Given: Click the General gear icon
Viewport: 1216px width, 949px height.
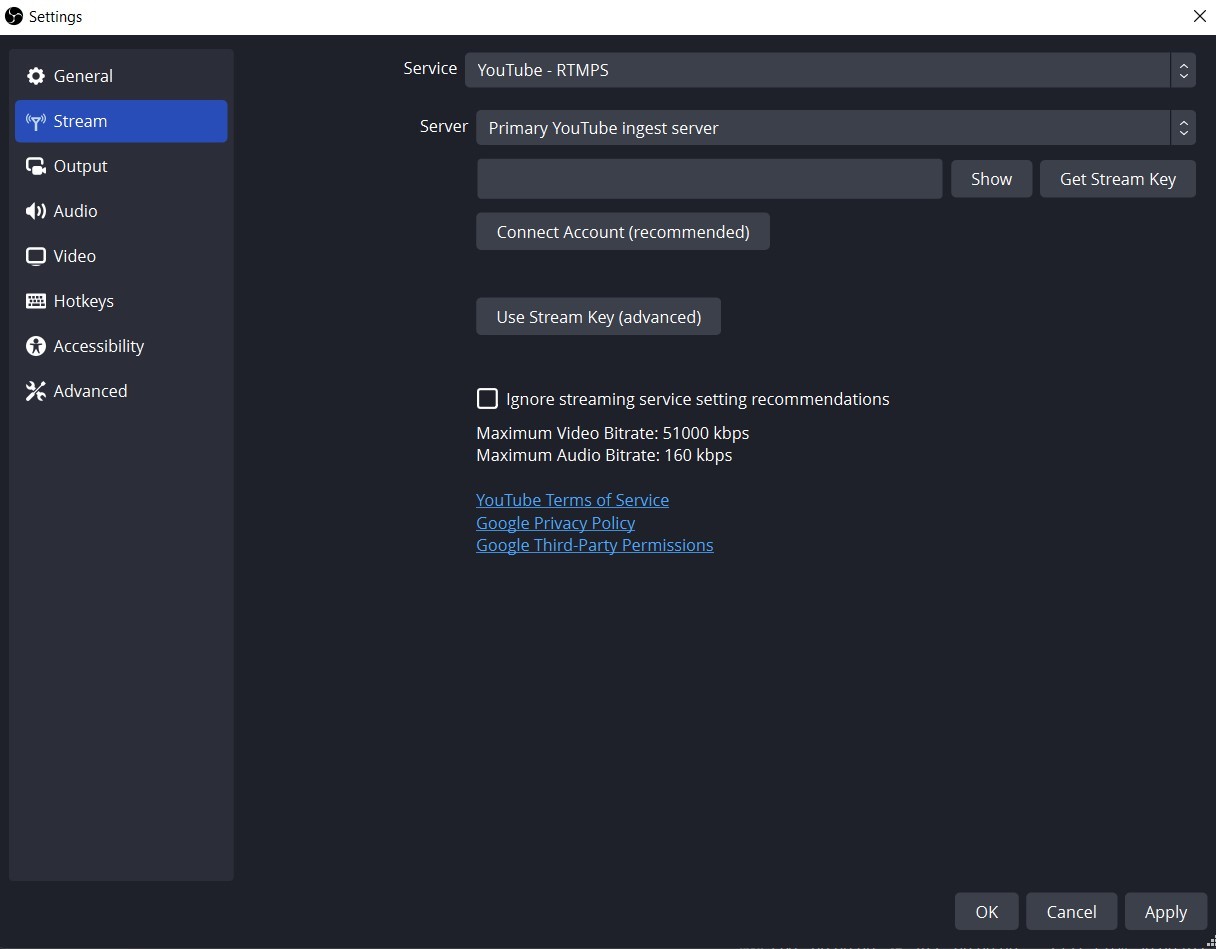Looking at the screenshot, I should (x=36, y=76).
